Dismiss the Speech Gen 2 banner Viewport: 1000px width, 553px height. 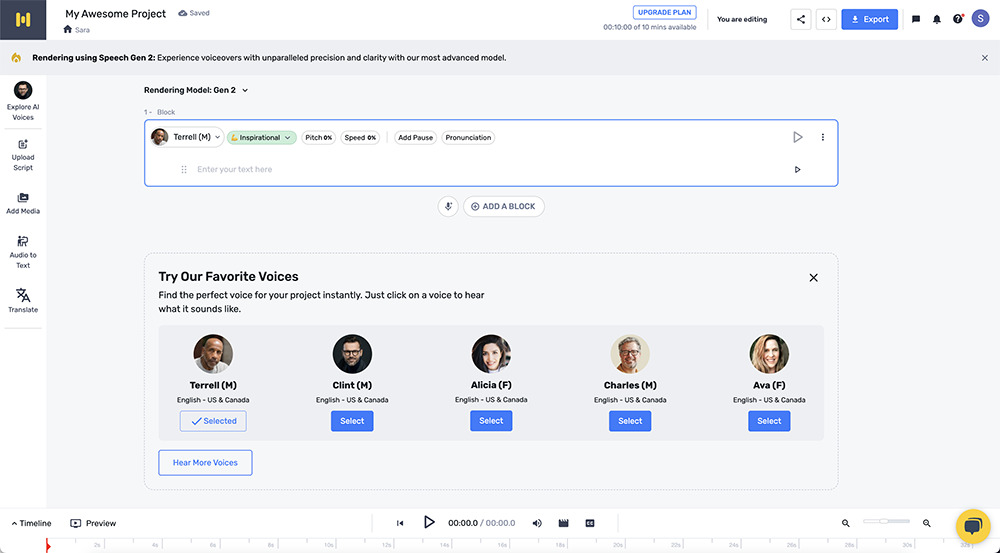click(985, 57)
